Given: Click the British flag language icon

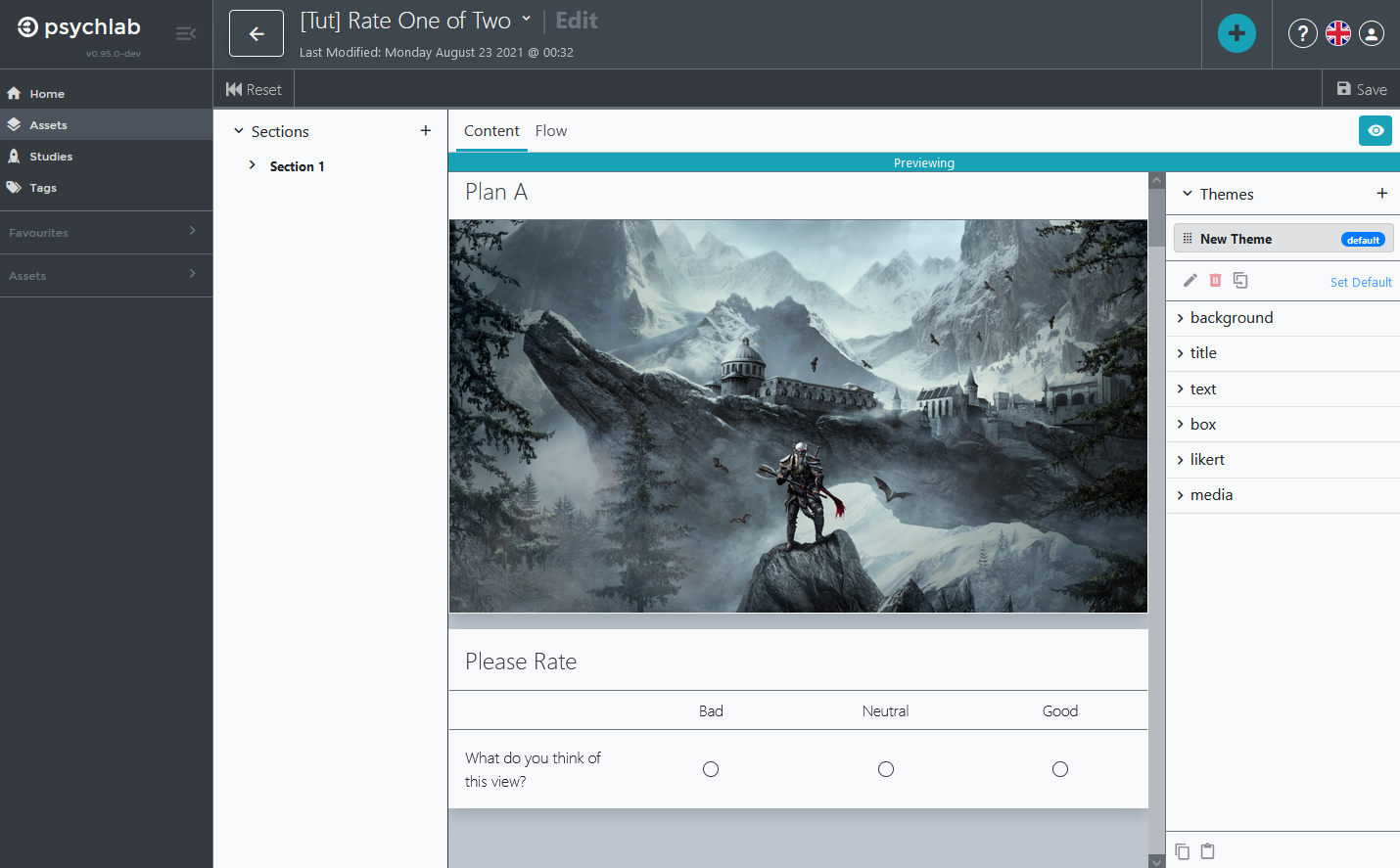Looking at the screenshot, I should coord(1337,32).
